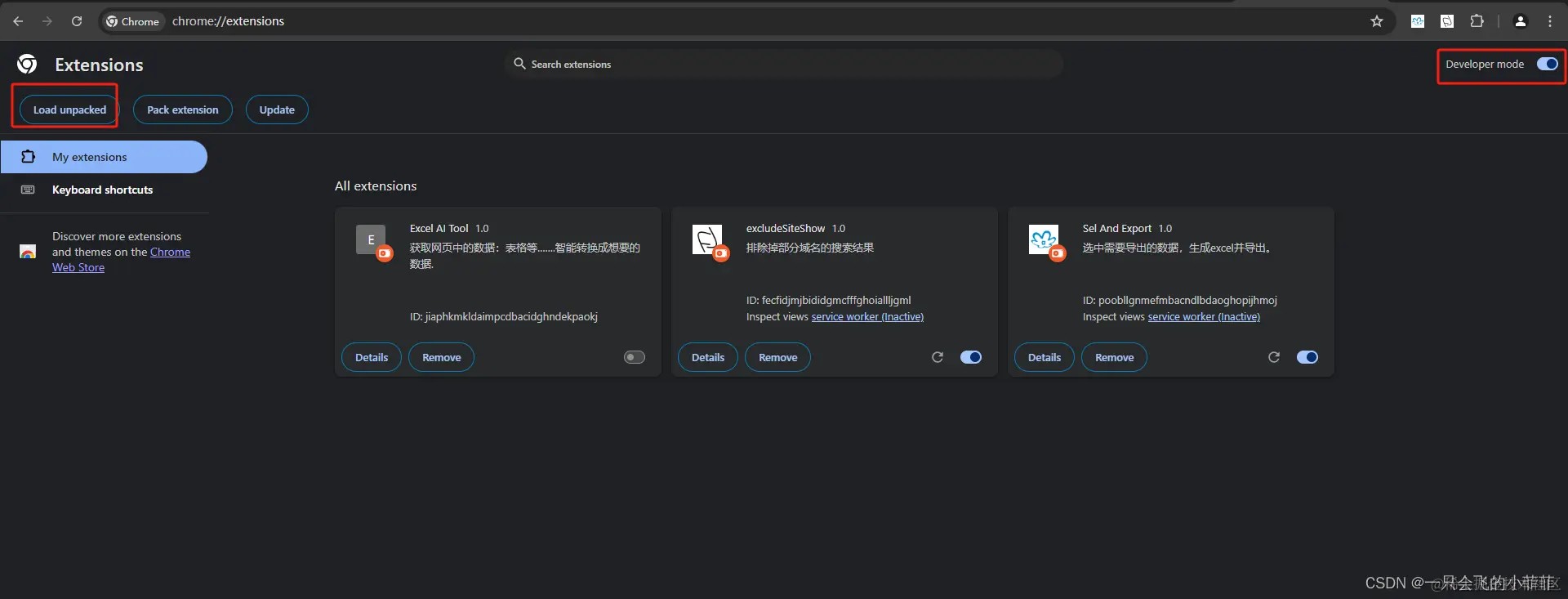Click the Sel And Export extension name

coord(1116,228)
